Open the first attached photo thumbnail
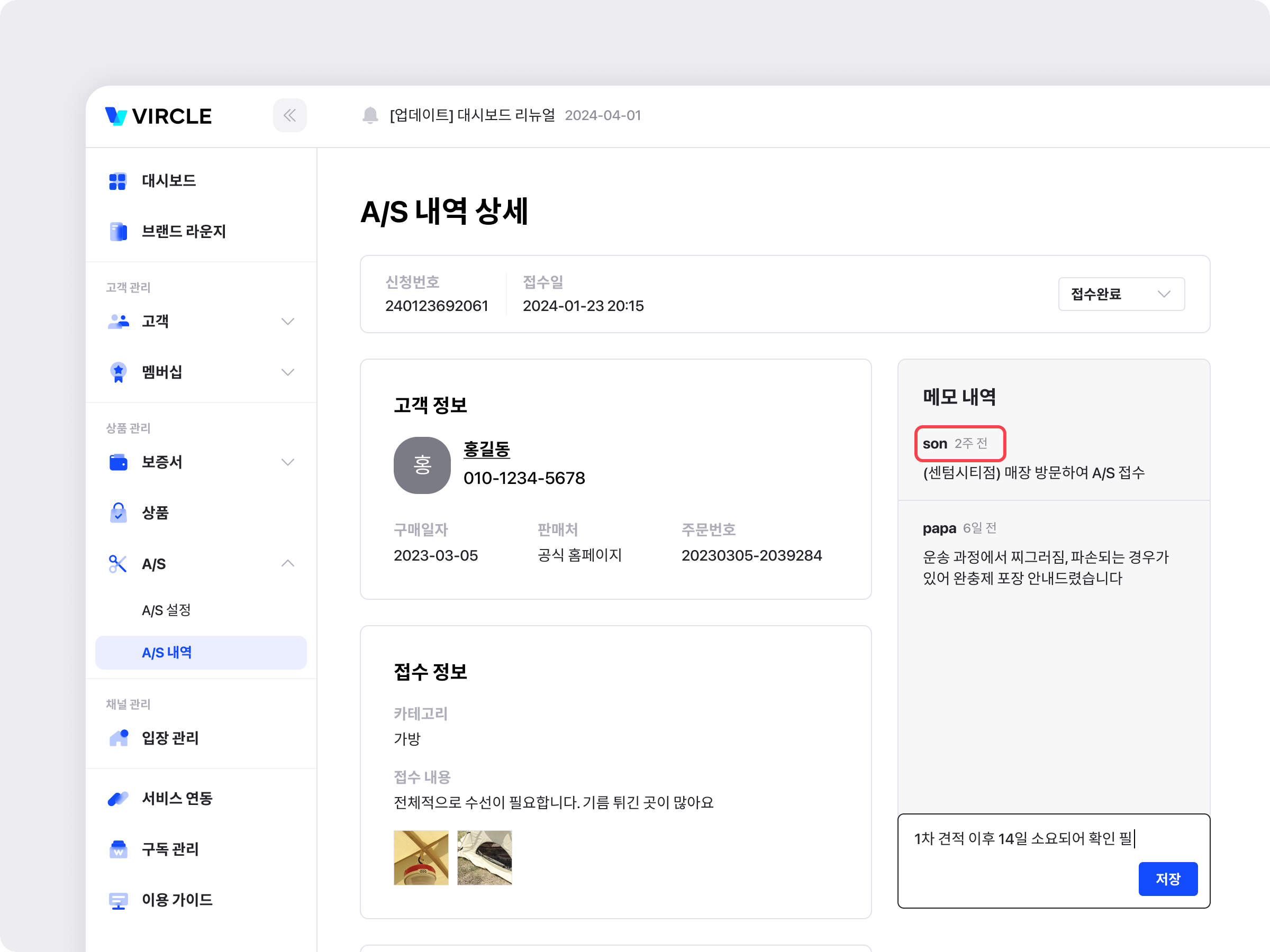This screenshot has height=952, width=1270. pyautogui.click(x=421, y=857)
